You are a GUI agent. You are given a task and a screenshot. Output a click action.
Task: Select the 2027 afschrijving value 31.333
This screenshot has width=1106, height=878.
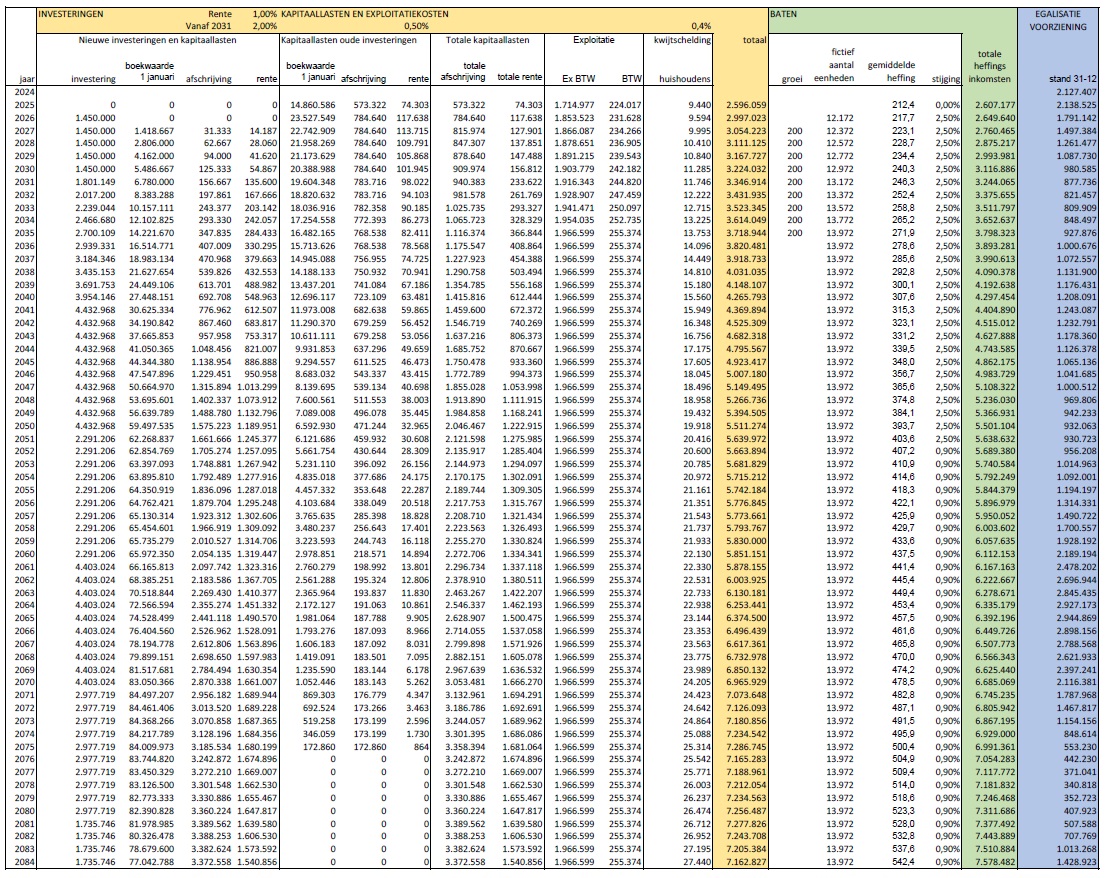[x=218, y=130]
